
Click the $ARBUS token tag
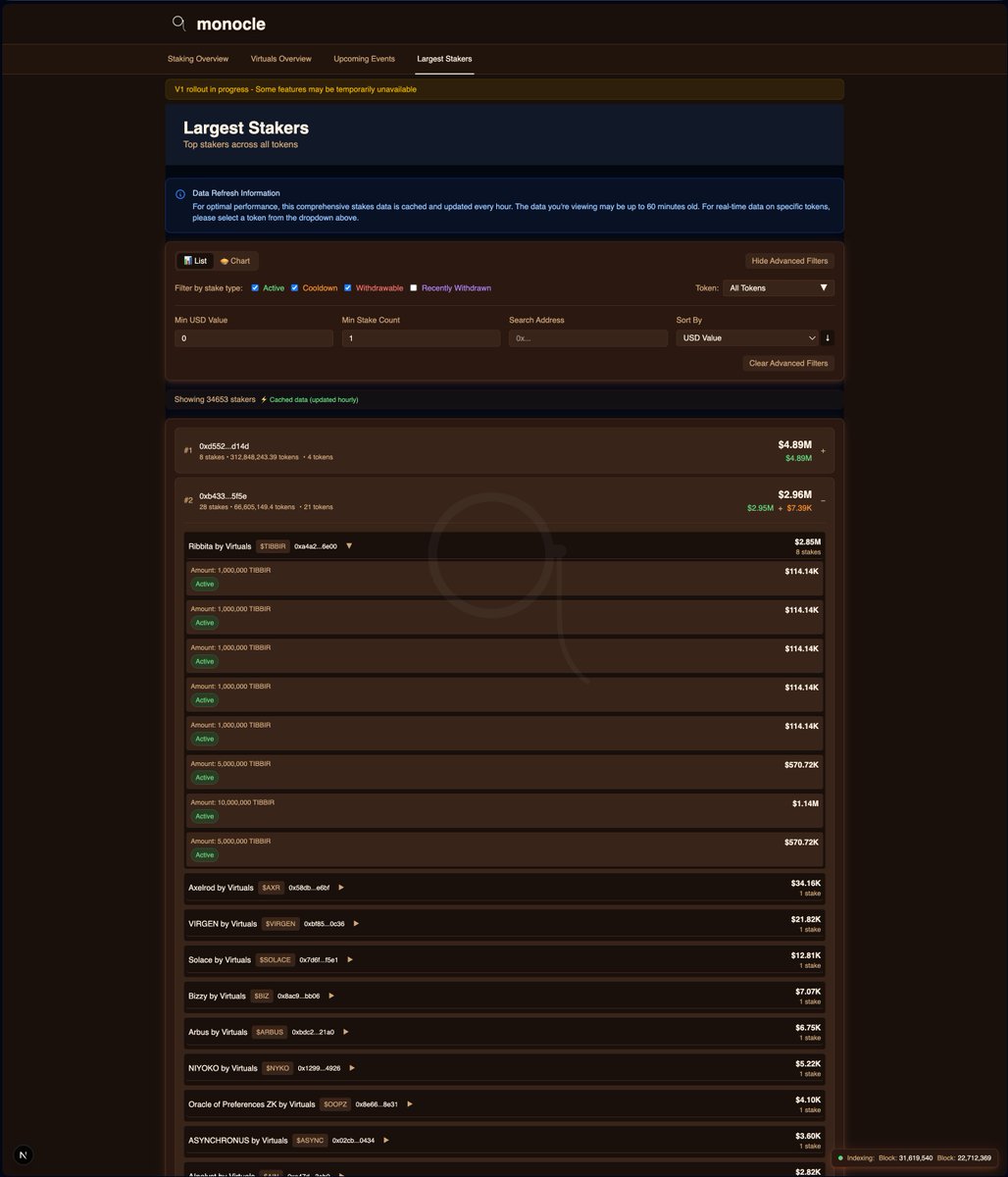coord(270,1032)
